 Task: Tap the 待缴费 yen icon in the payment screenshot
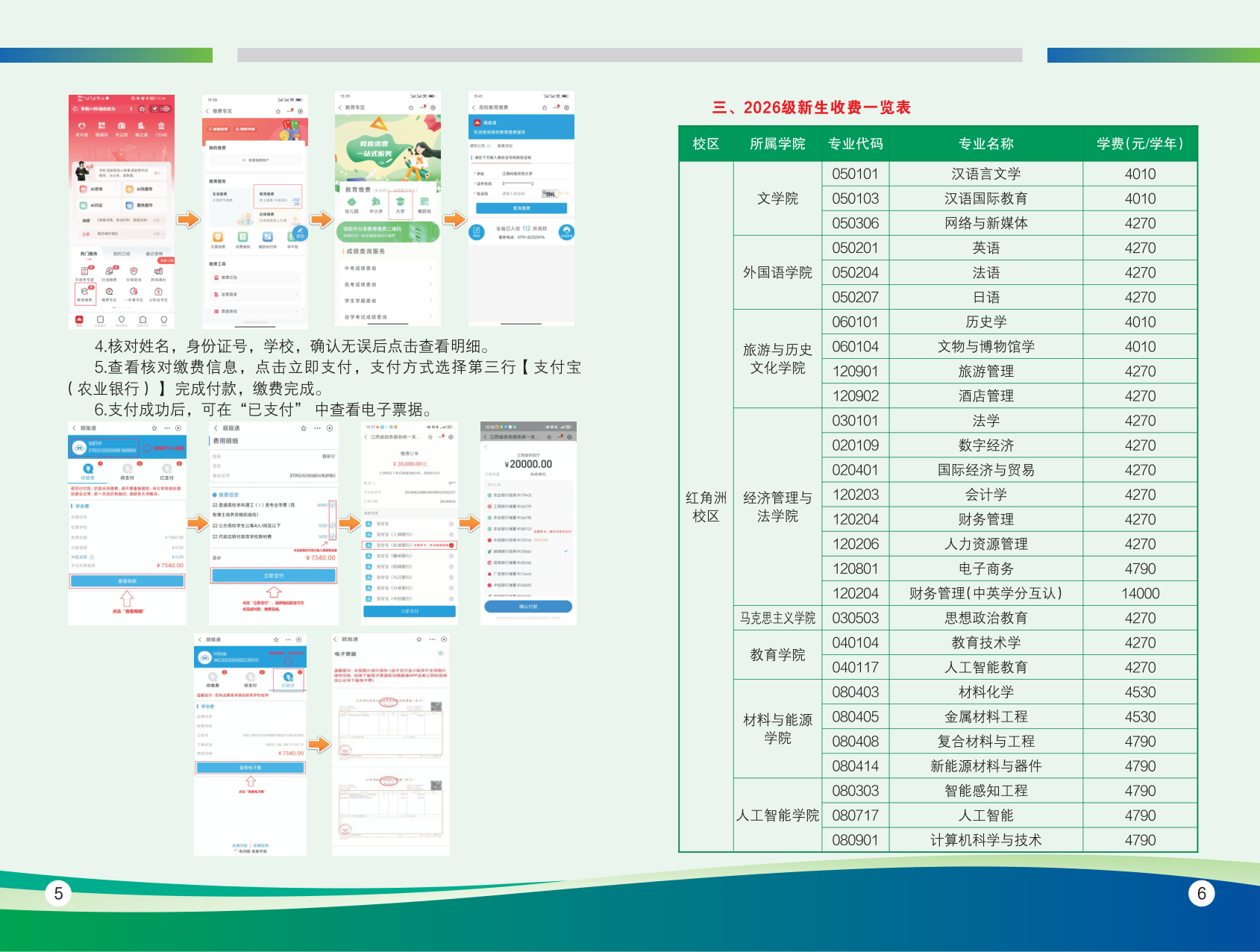[x=88, y=469]
